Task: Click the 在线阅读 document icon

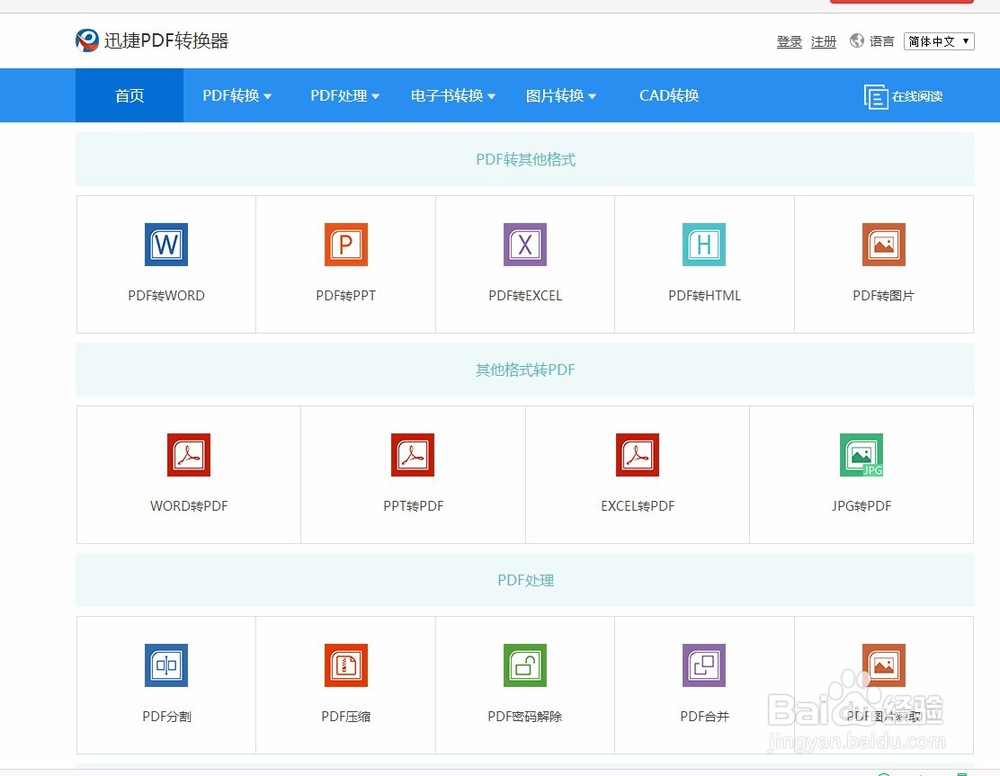Action: click(876, 96)
